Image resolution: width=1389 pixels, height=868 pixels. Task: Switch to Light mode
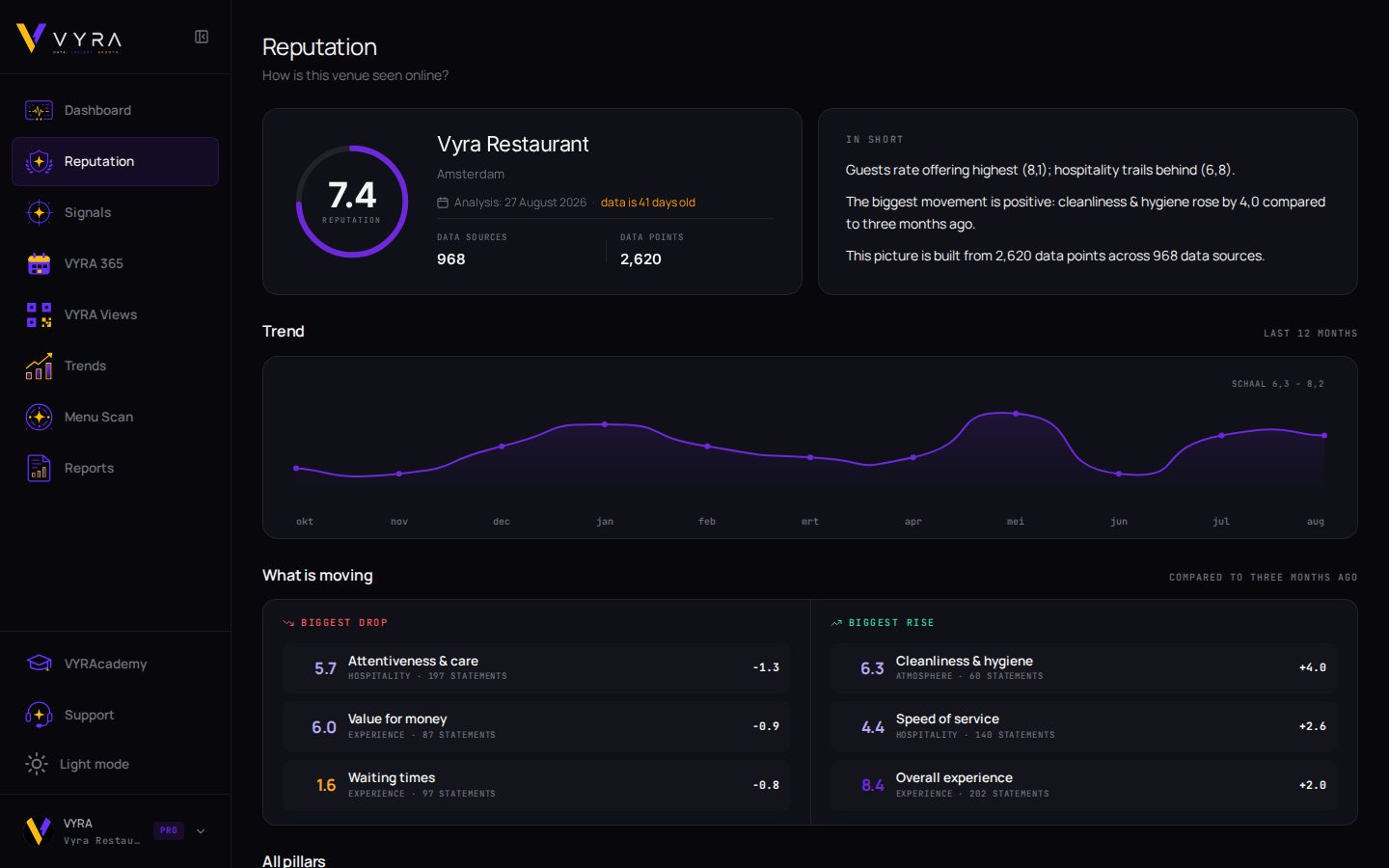click(x=115, y=764)
